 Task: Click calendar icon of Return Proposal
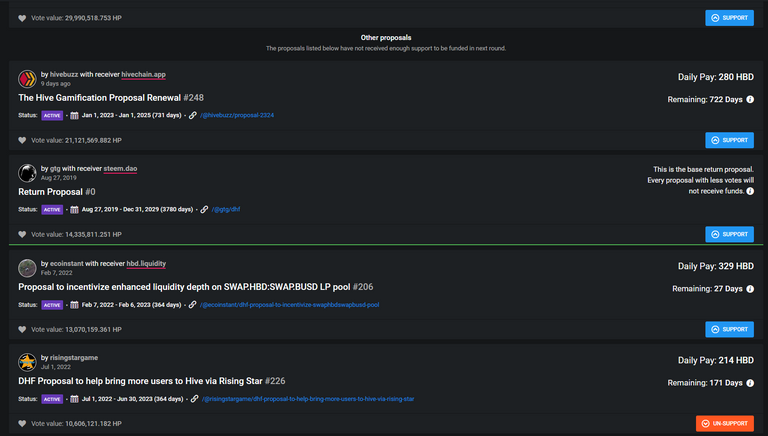pyautogui.click(x=74, y=210)
